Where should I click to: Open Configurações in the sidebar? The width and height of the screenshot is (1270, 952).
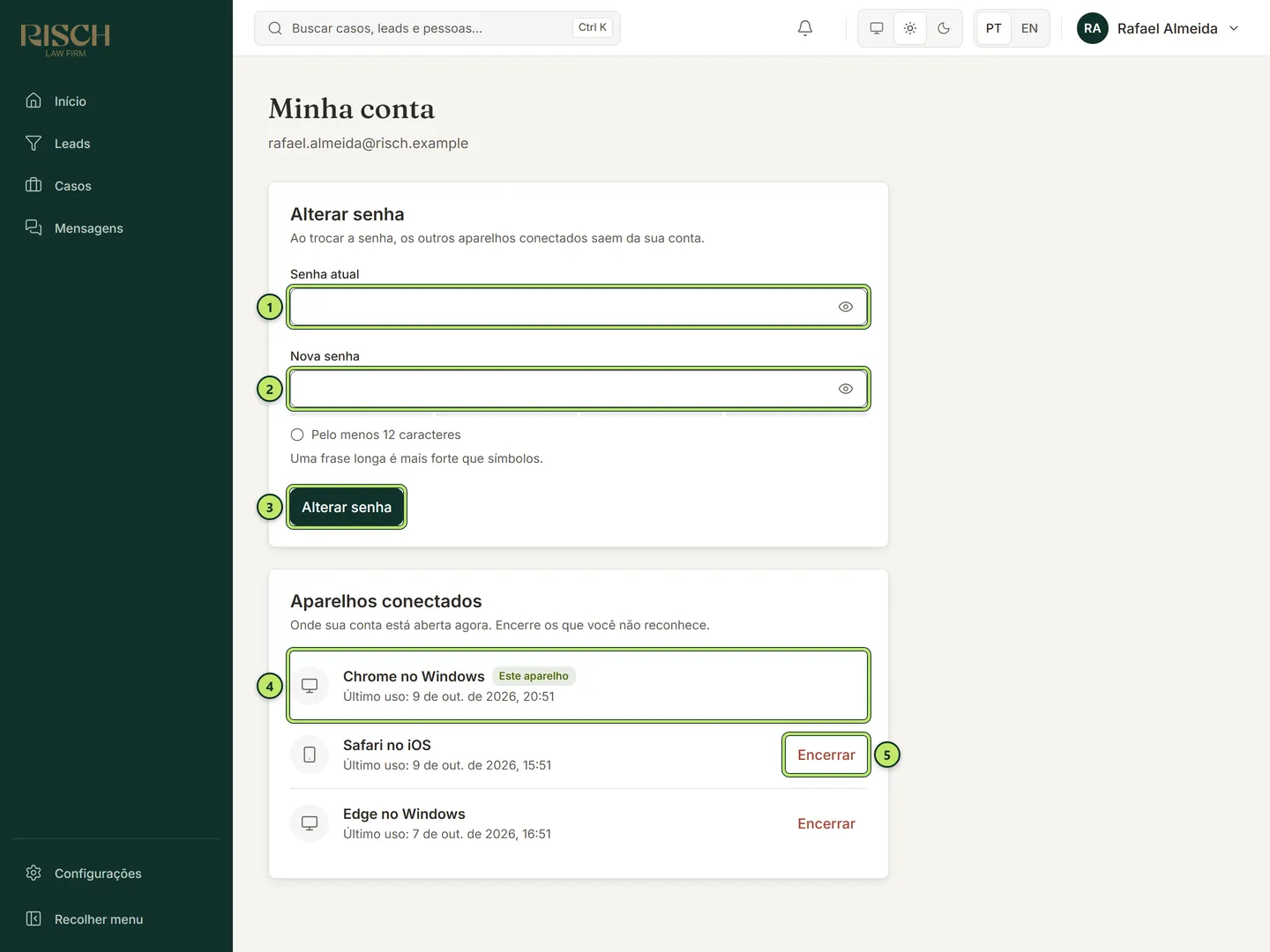(116, 874)
